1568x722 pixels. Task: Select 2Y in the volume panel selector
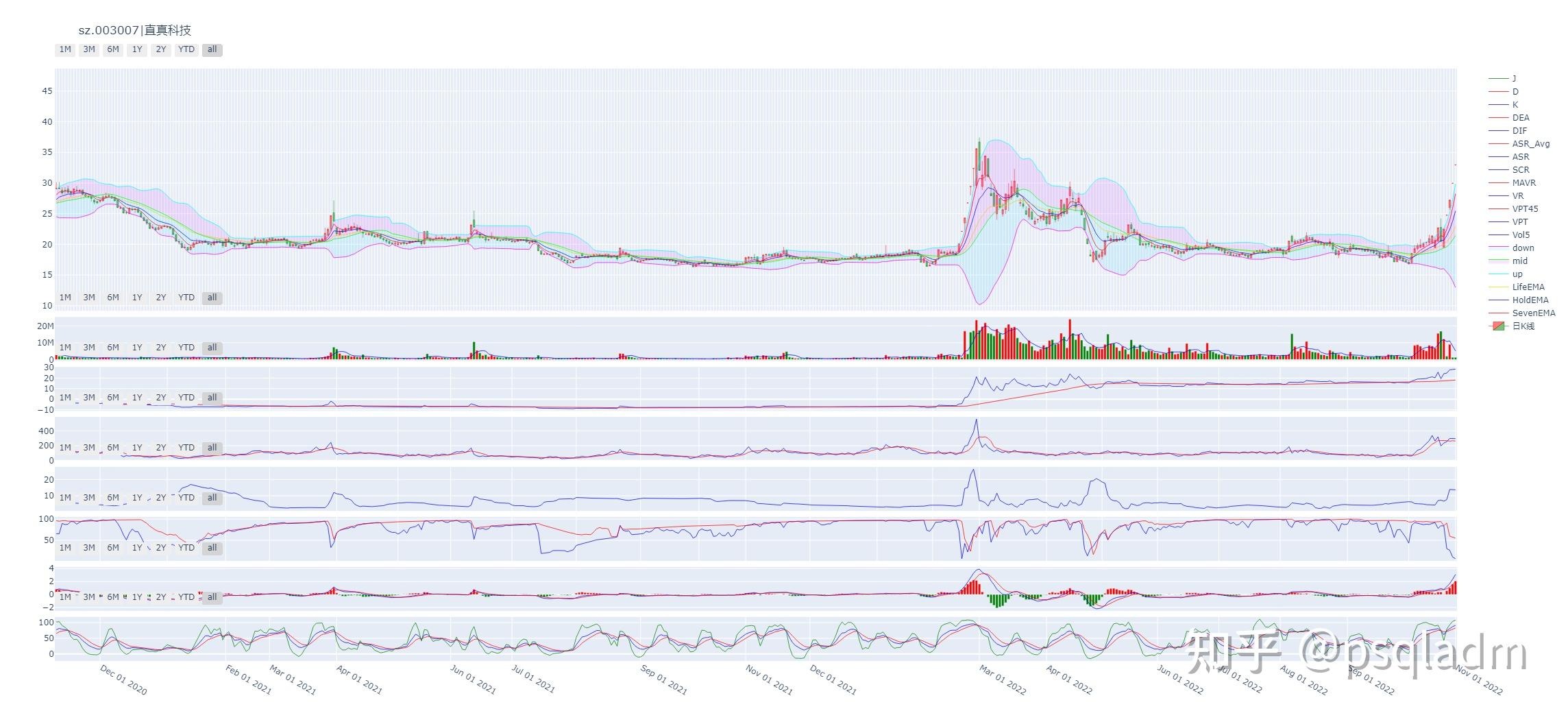point(161,348)
